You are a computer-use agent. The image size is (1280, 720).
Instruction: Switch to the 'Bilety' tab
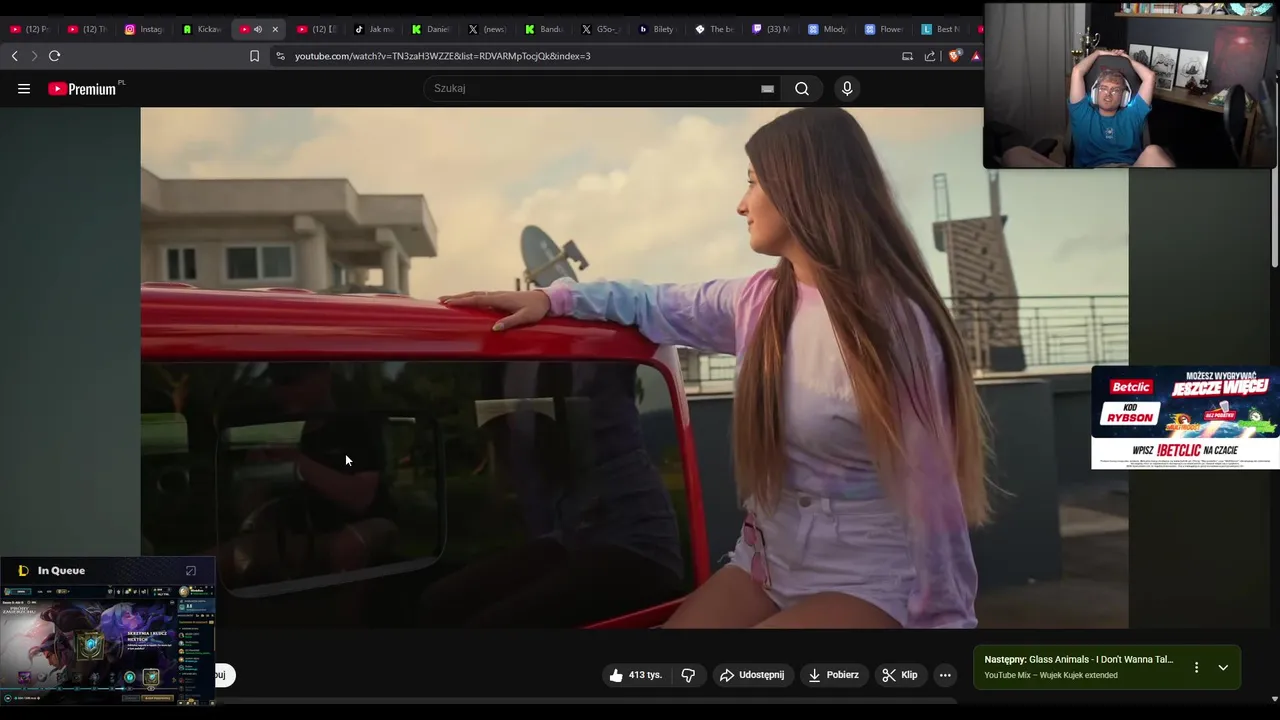[x=658, y=29]
